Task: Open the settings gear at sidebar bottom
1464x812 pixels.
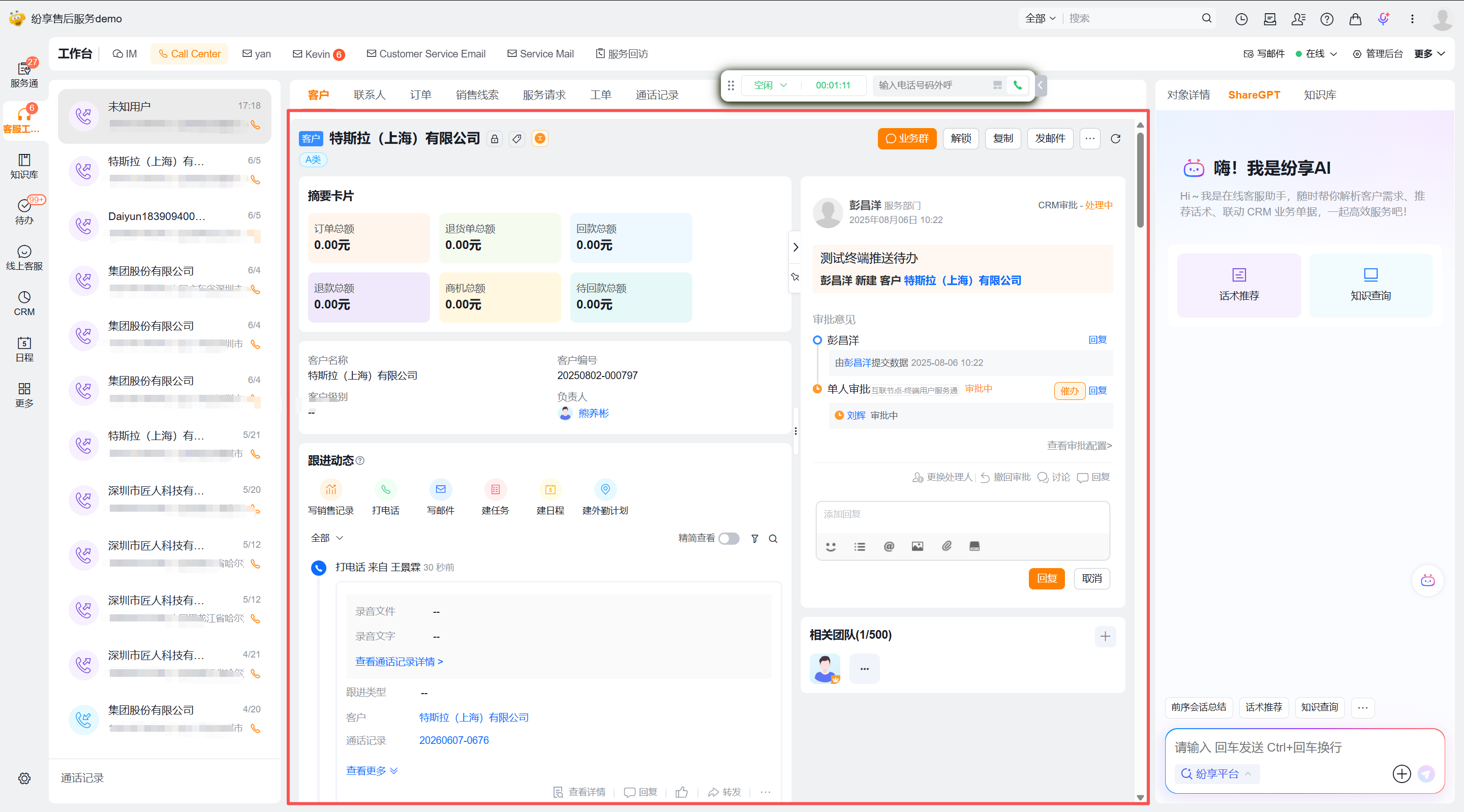Action: coord(24,778)
